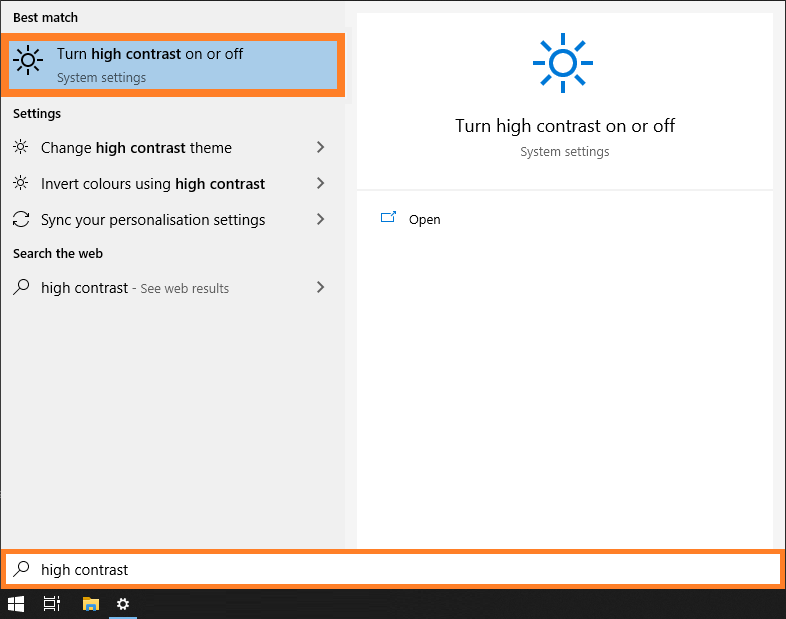The height and width of the screenshot is (619, 786).
Task: Open Task View from the taskbar
Action: tap(52, 604)
